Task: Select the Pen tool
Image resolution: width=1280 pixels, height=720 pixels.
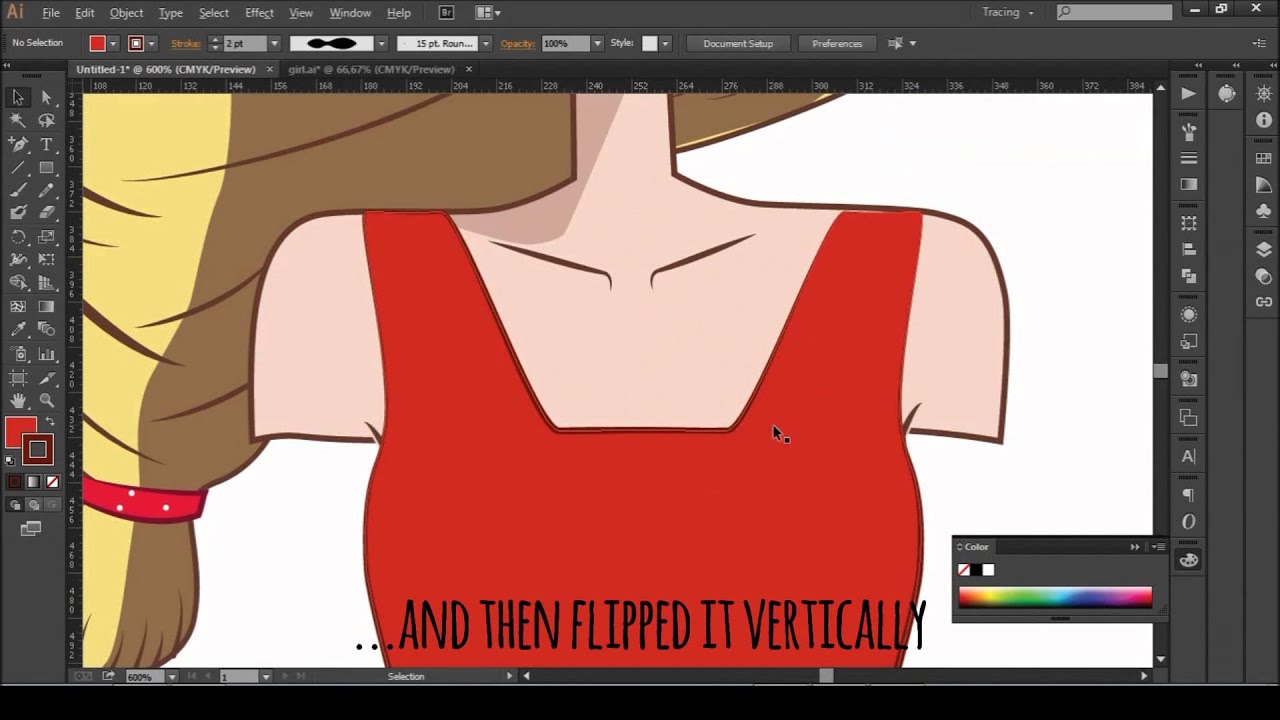Action: pyautogui.click(x=18, y=144)
